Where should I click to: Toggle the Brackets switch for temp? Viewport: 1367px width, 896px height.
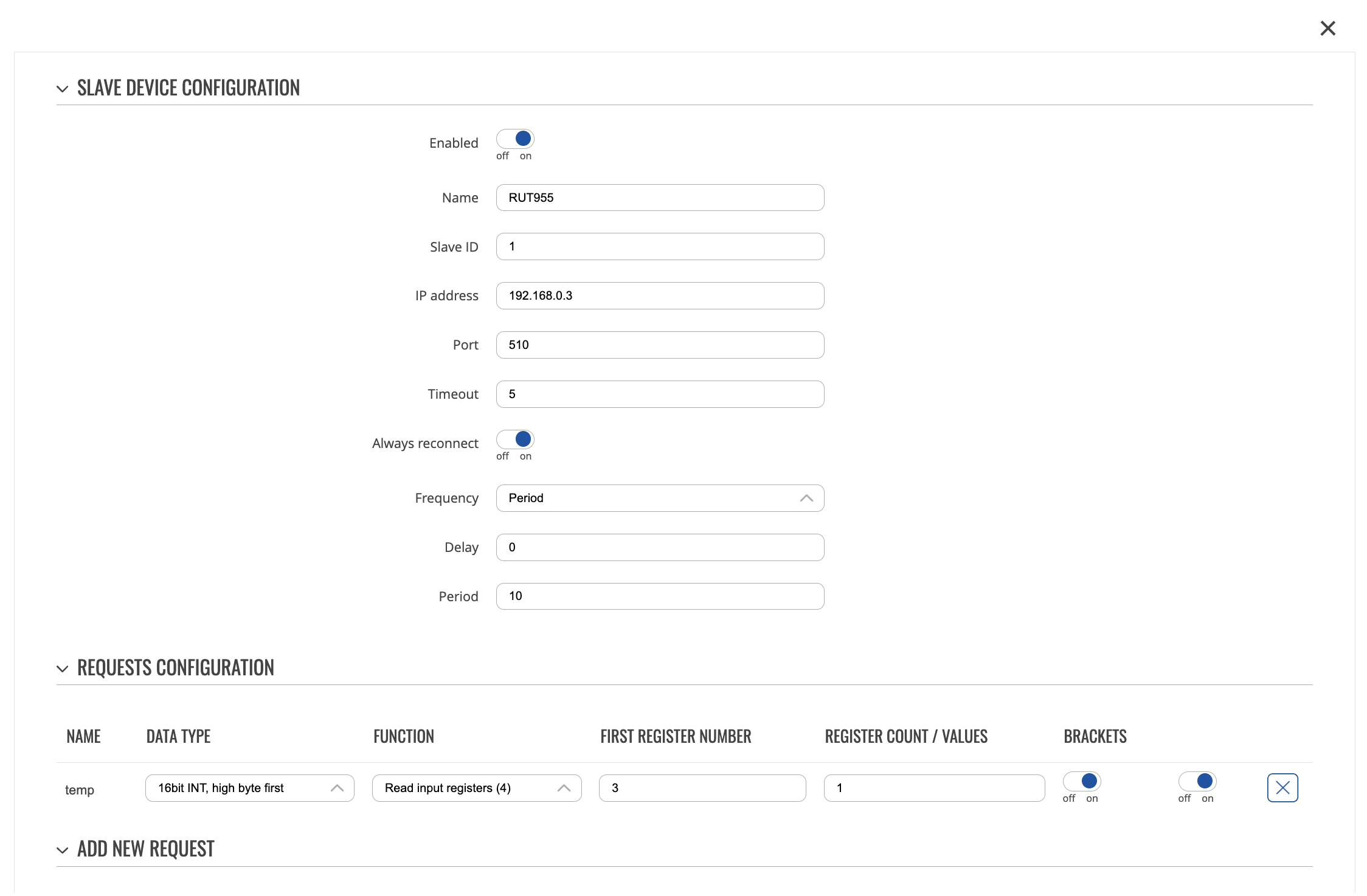[1082, 781]
